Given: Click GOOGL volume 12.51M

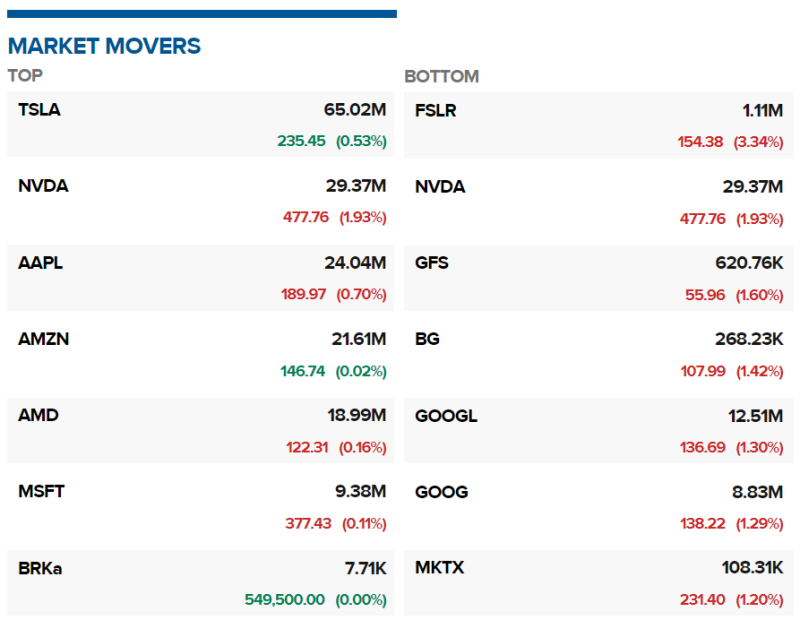Looking at the screenshot, I should 756,416.
